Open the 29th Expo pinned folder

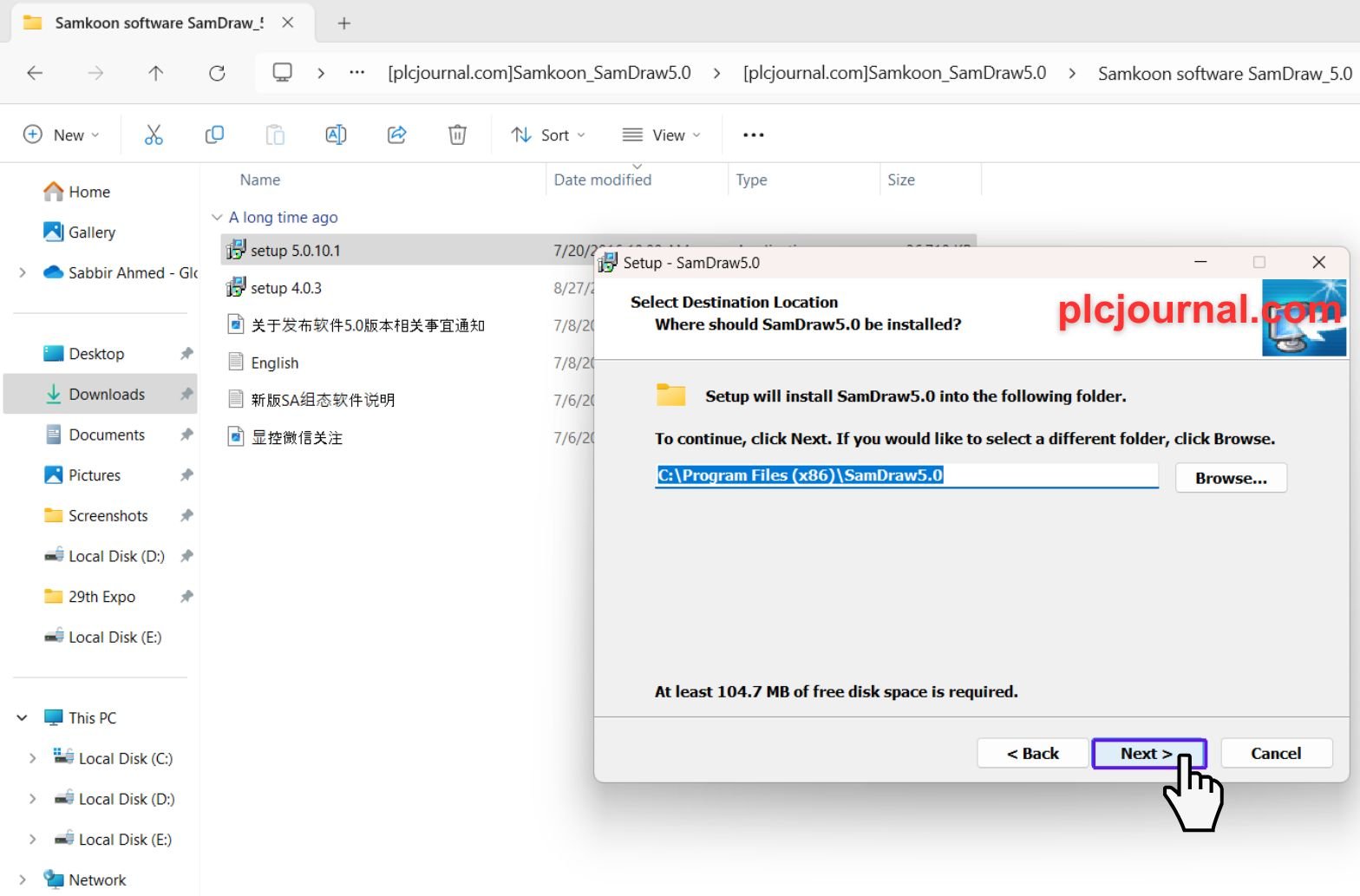(89, 597)
